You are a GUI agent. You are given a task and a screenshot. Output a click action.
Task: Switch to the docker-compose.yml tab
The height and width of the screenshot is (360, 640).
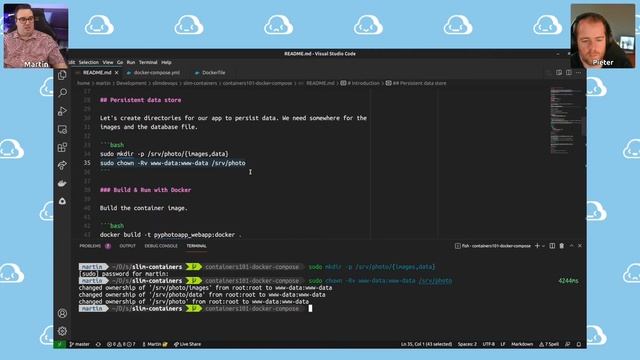click(x=157, y=73)
